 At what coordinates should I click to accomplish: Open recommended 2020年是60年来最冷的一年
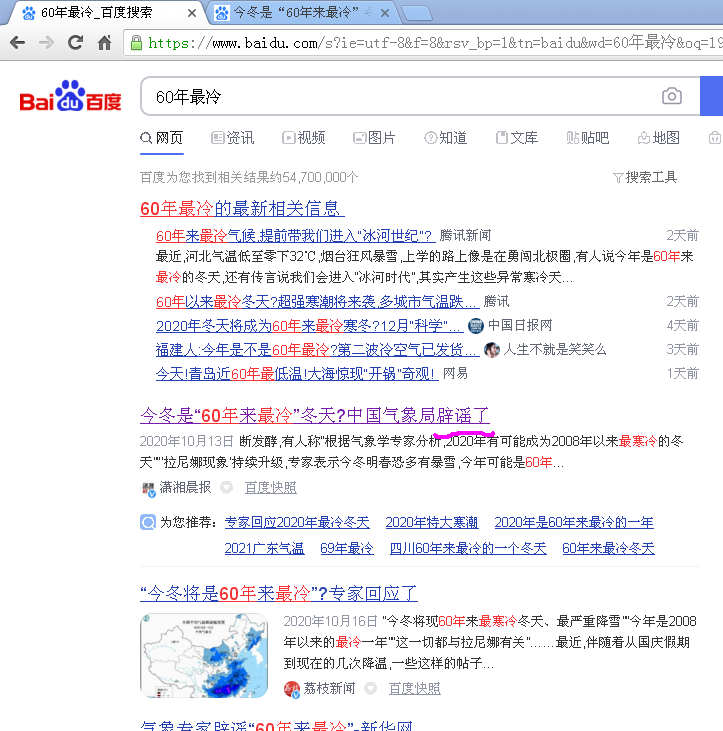[x=574, y=522]
